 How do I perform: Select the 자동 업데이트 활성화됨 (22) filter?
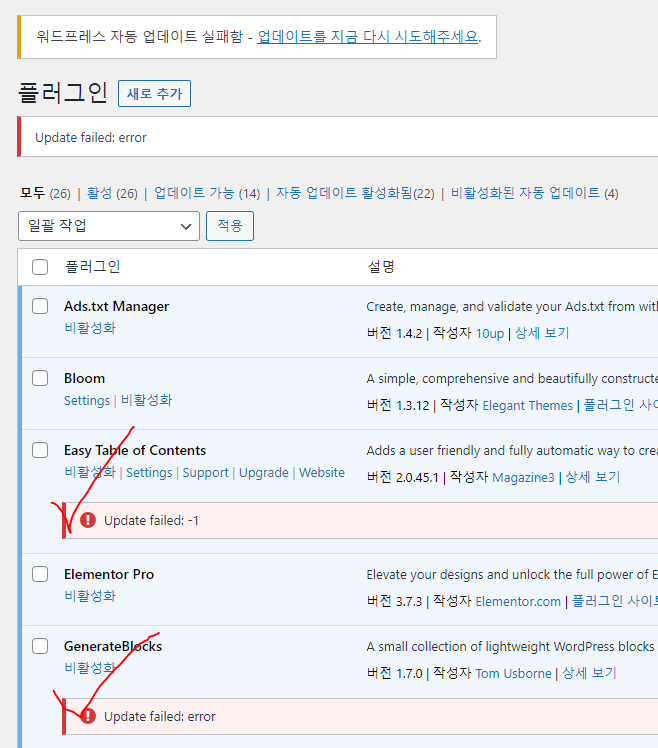[x=355, y=193]
